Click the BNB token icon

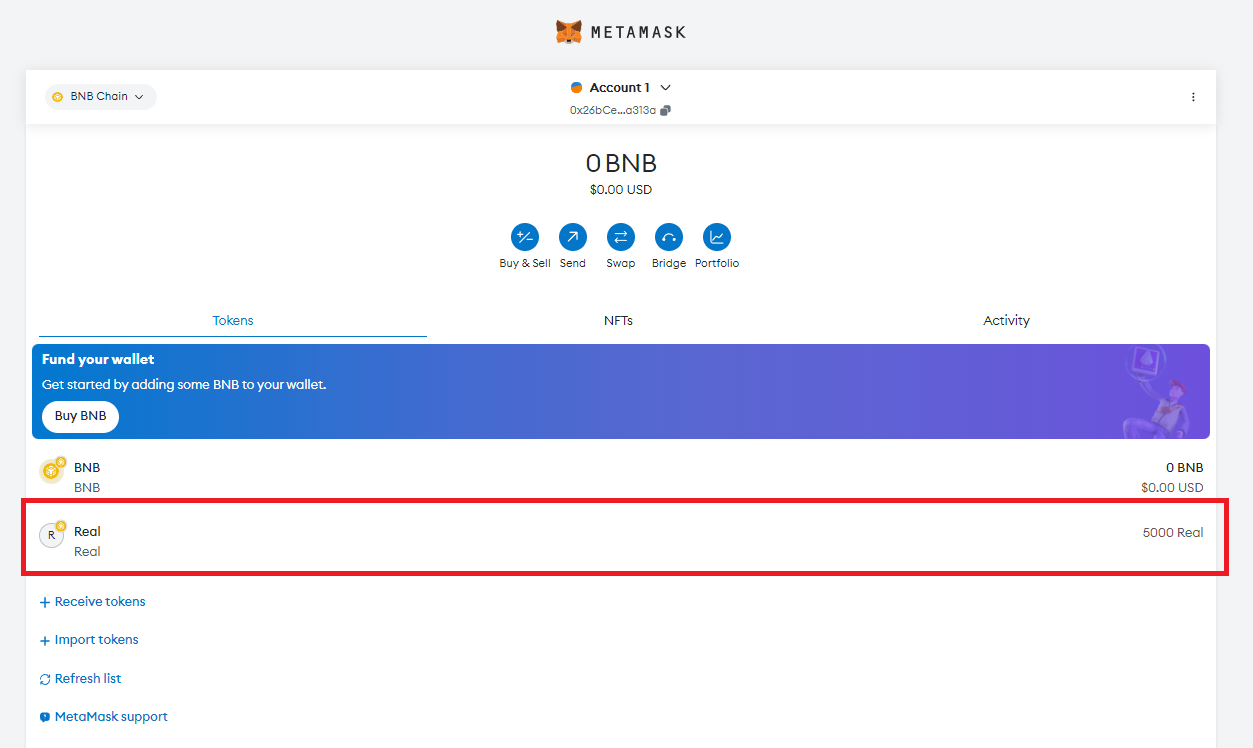pos(51,471)
